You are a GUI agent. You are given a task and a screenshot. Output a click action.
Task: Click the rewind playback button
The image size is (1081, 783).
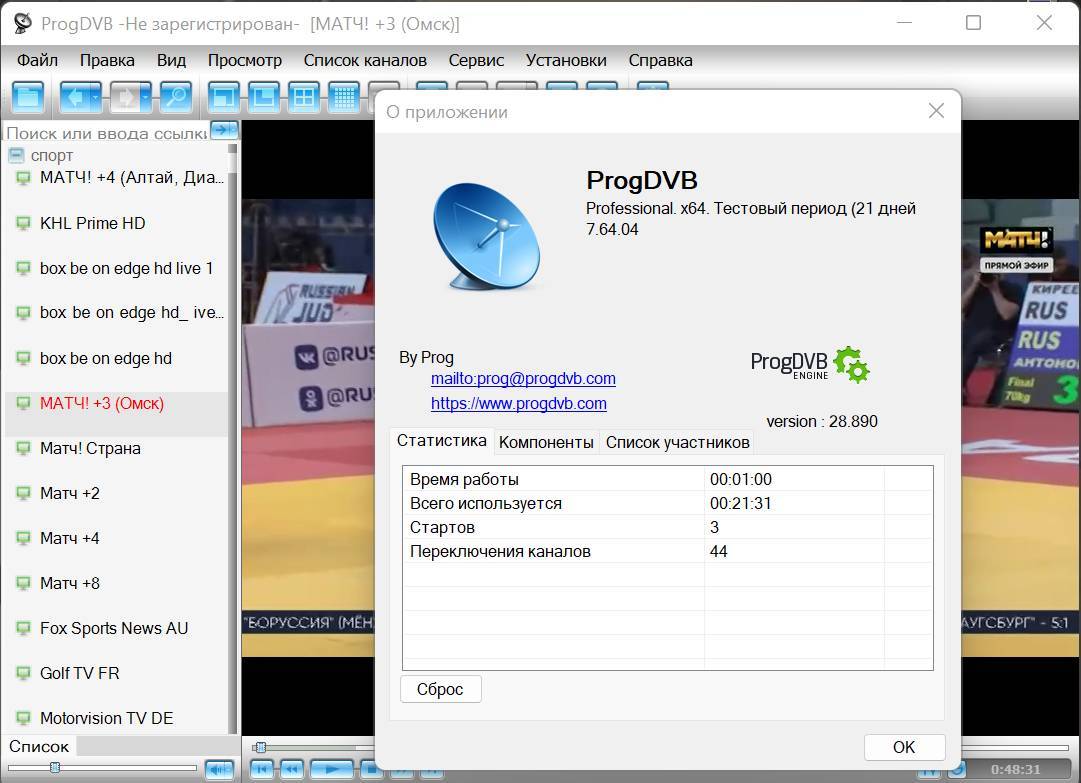[292, 769]
